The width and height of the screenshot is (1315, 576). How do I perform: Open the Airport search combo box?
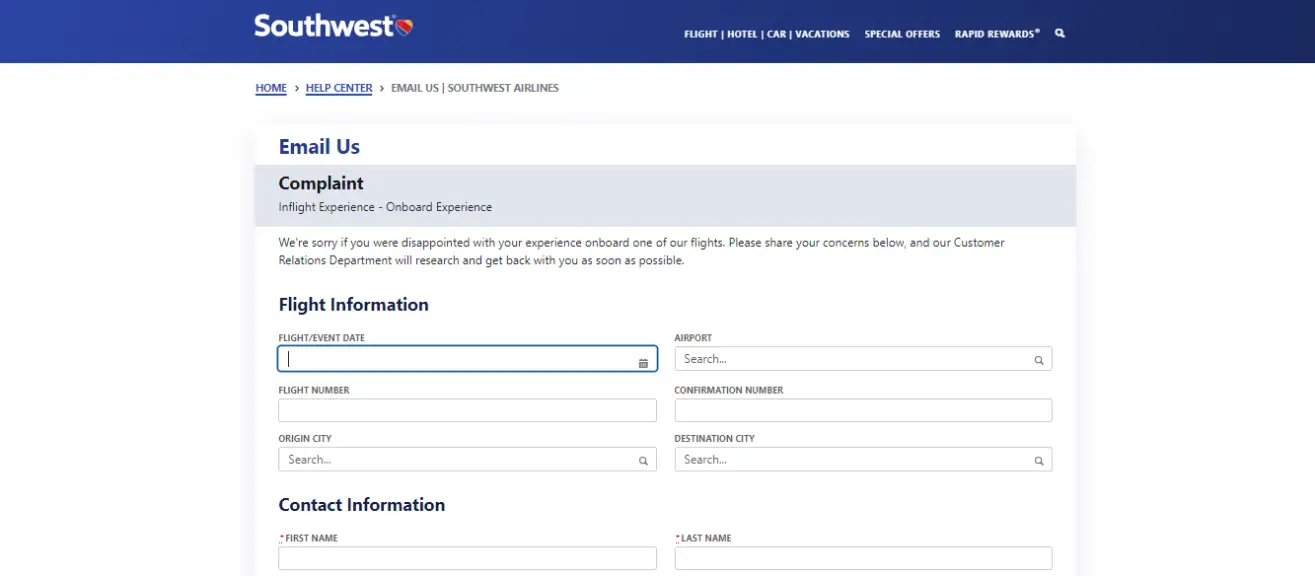(863, 359)
